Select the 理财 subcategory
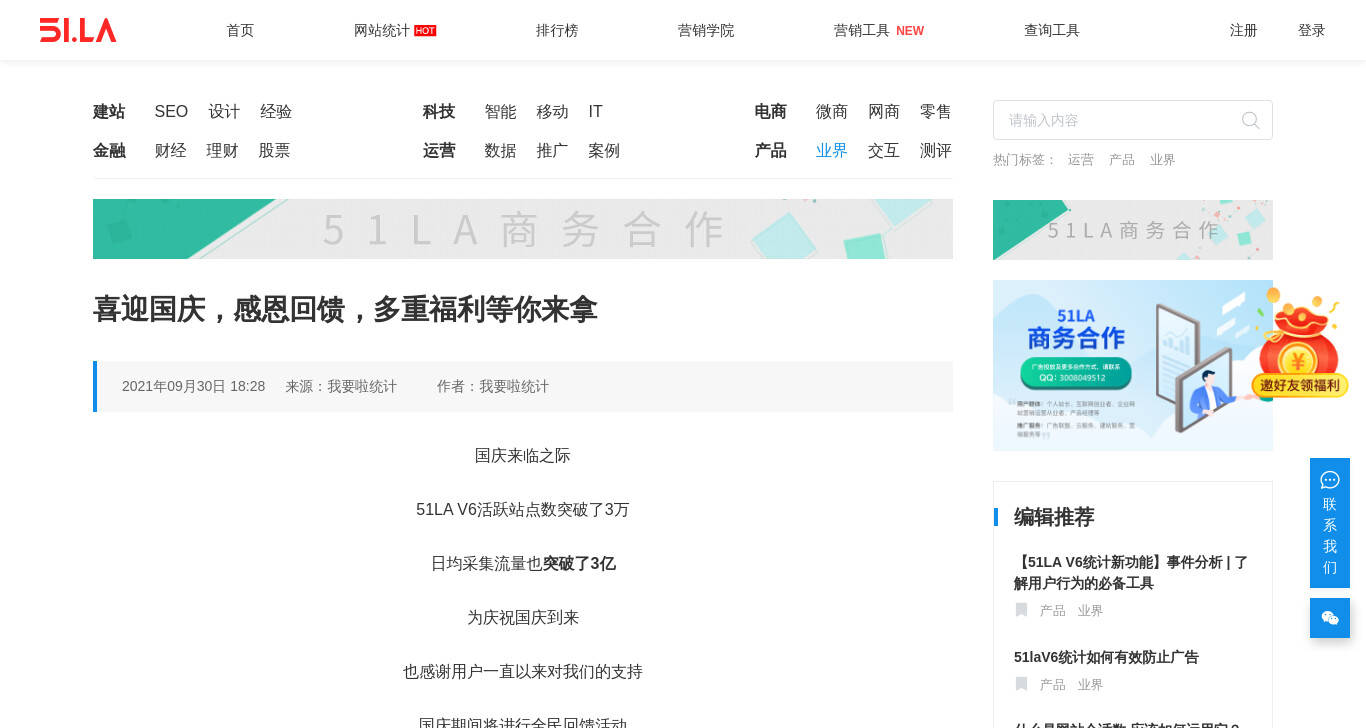The width and height of the screenshot is (1366, 728). (x=222, y=151)
